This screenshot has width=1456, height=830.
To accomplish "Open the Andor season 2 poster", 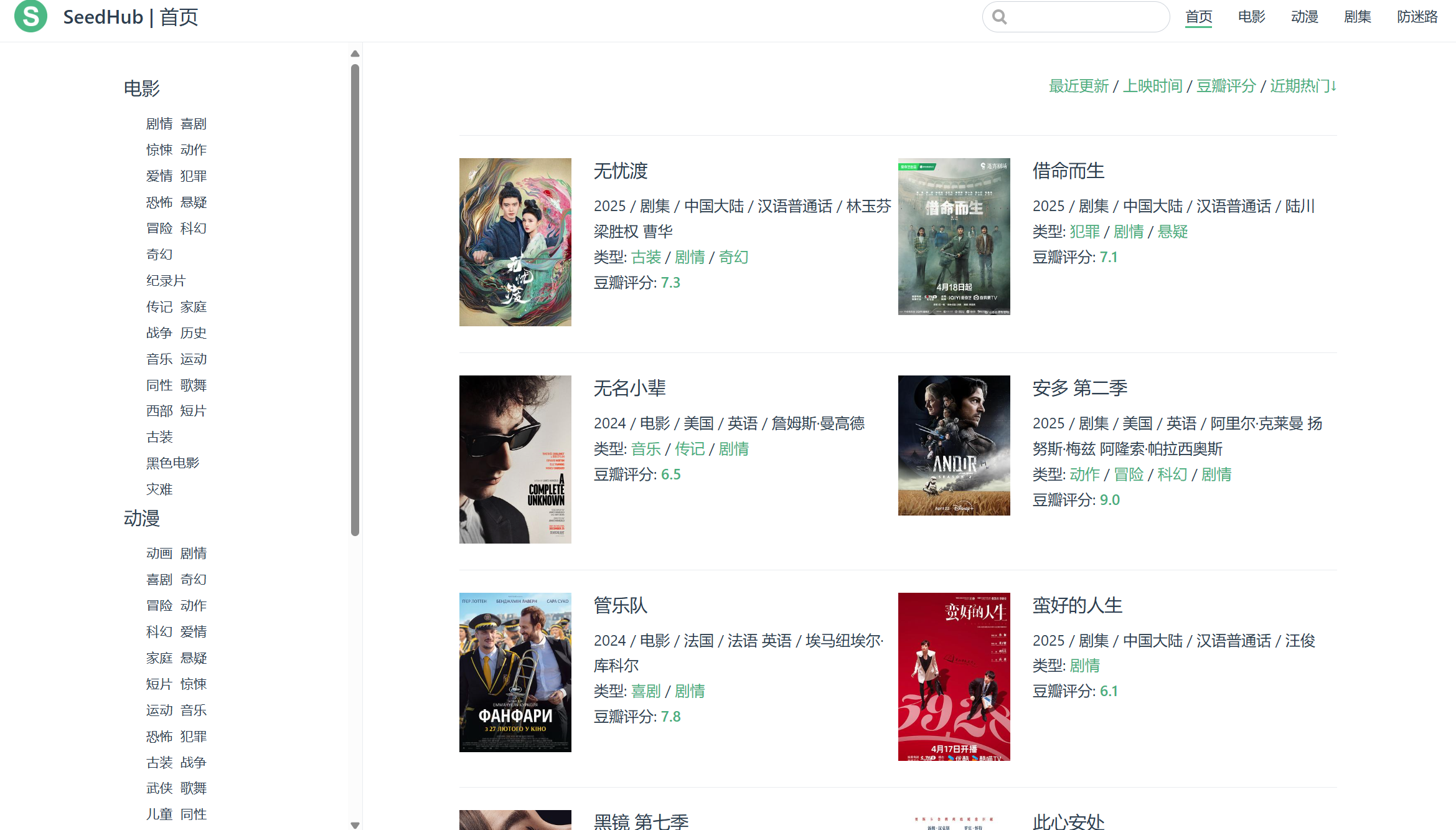I will [x=954, y=445].
